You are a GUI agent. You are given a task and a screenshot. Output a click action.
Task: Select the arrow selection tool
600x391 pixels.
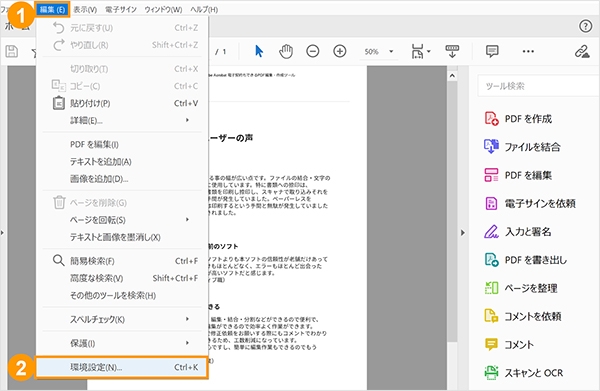point(259,51)
